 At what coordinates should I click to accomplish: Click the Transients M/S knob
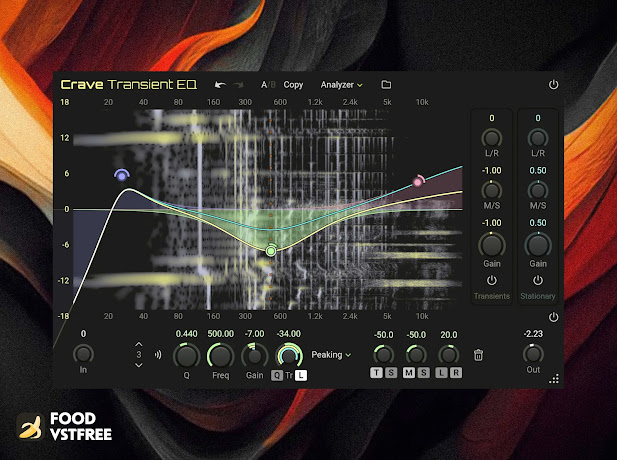[491, 191]
